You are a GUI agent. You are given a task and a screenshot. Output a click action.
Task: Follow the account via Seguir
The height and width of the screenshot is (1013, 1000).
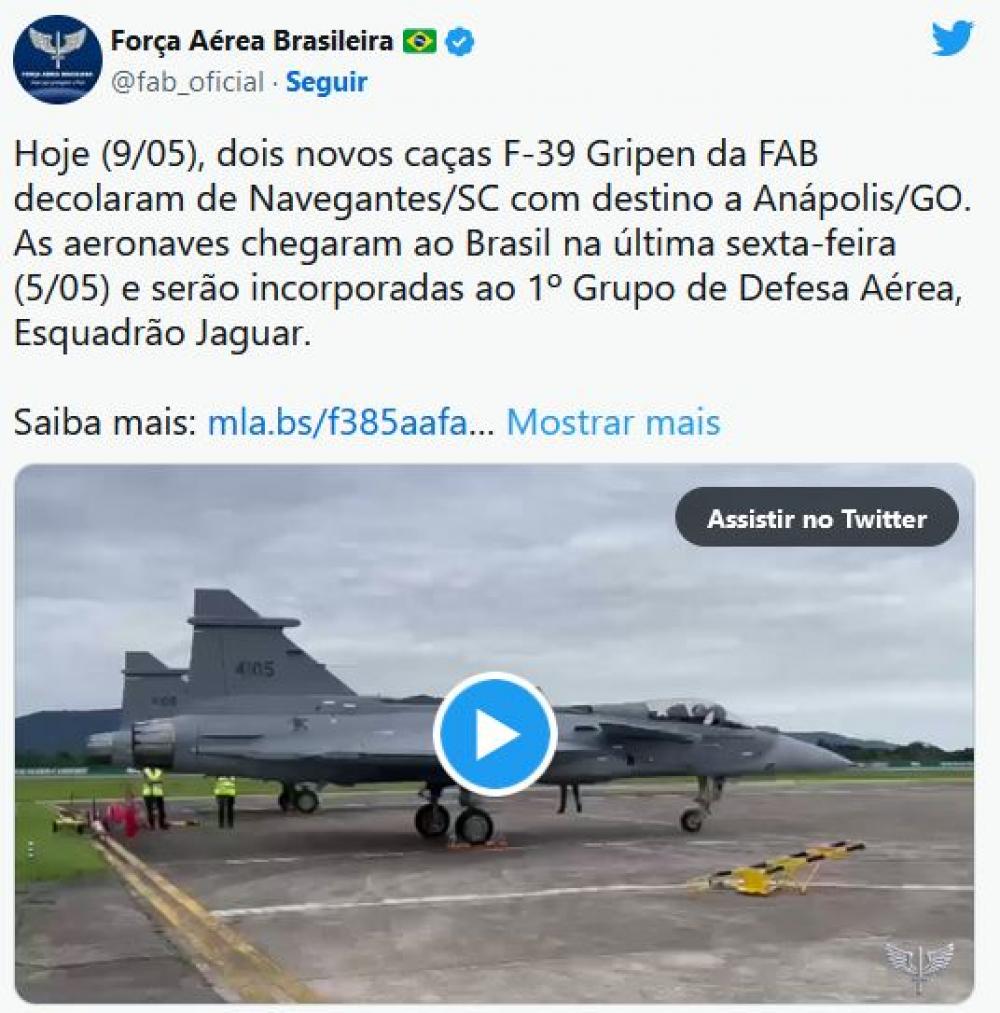[x=326, y=82]
